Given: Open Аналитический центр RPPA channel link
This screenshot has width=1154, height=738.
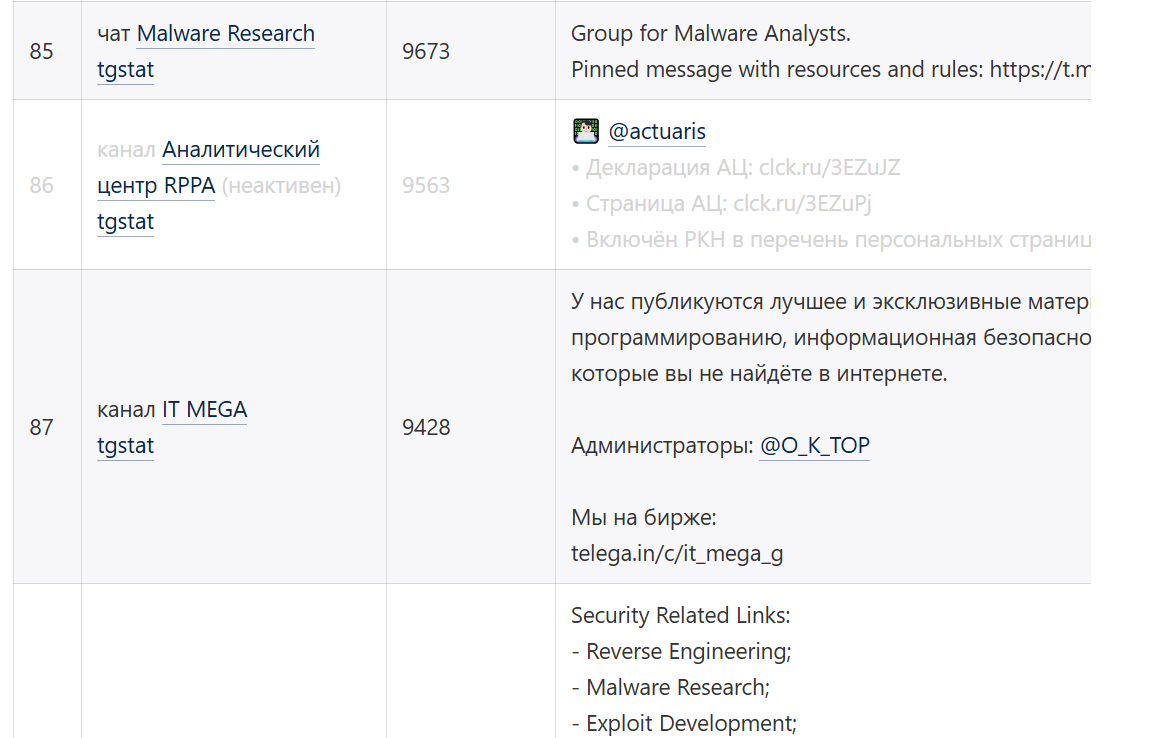Looking at the screenshot, I should 240,150.
